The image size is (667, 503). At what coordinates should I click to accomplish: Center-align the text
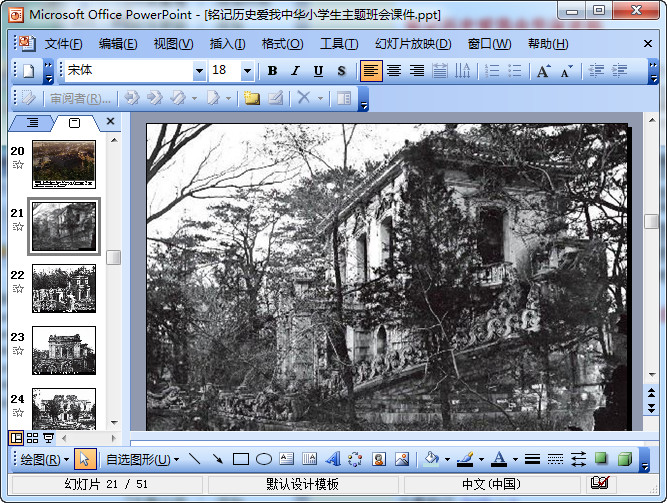click(x=394, y=71)
